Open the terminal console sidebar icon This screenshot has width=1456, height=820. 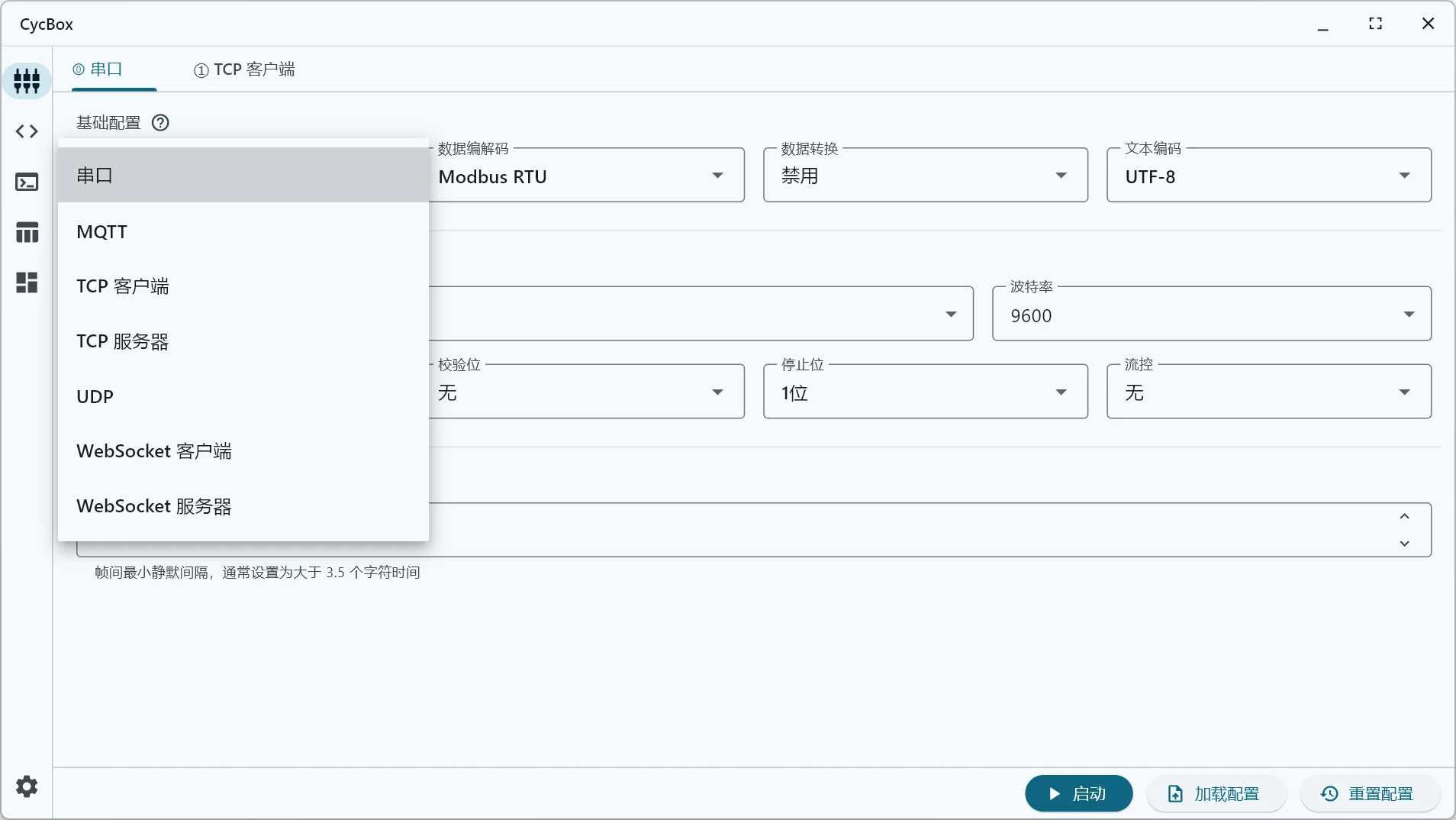click(x=27, y=182)
